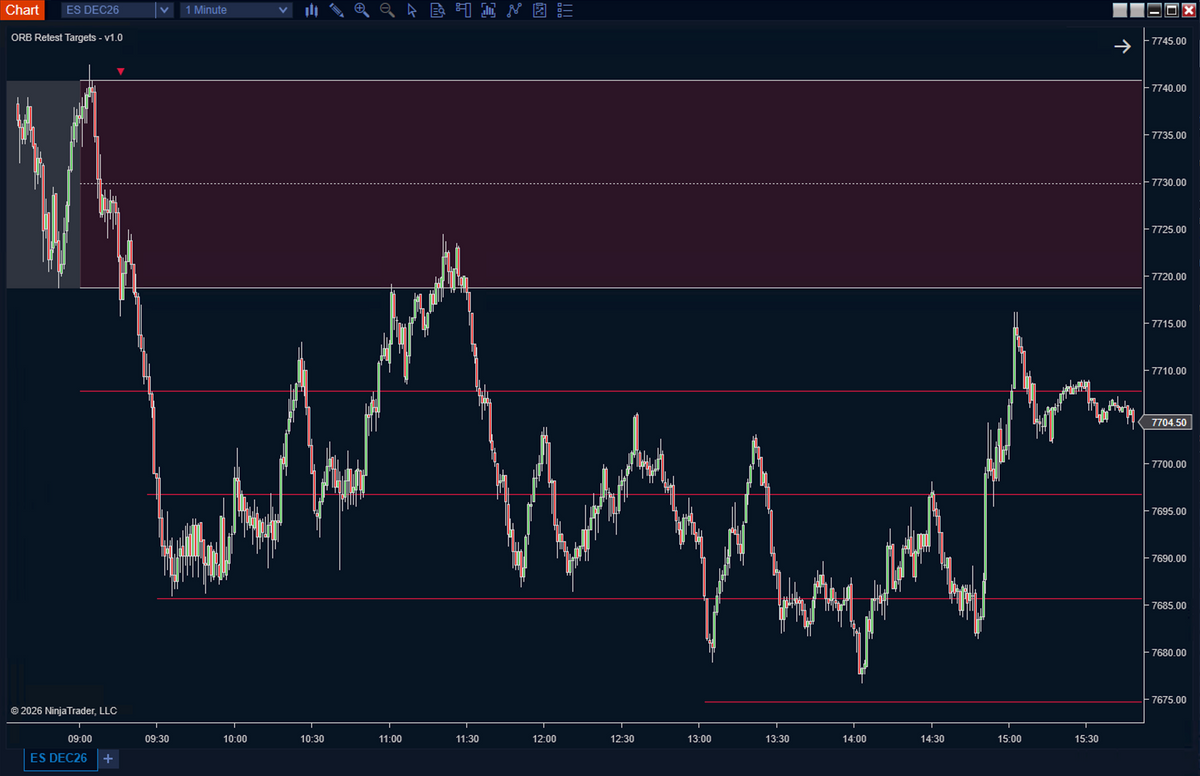Set the first gray link color box
This screenshot has height=776, width=1200.
[1120, 10]
